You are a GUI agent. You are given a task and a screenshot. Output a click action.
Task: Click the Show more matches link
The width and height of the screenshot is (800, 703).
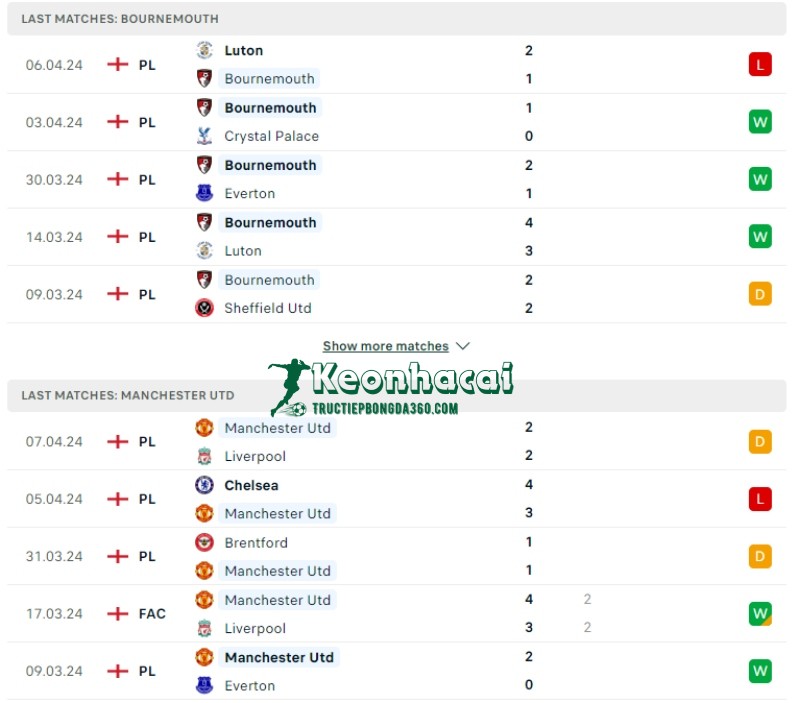(388, 345)
